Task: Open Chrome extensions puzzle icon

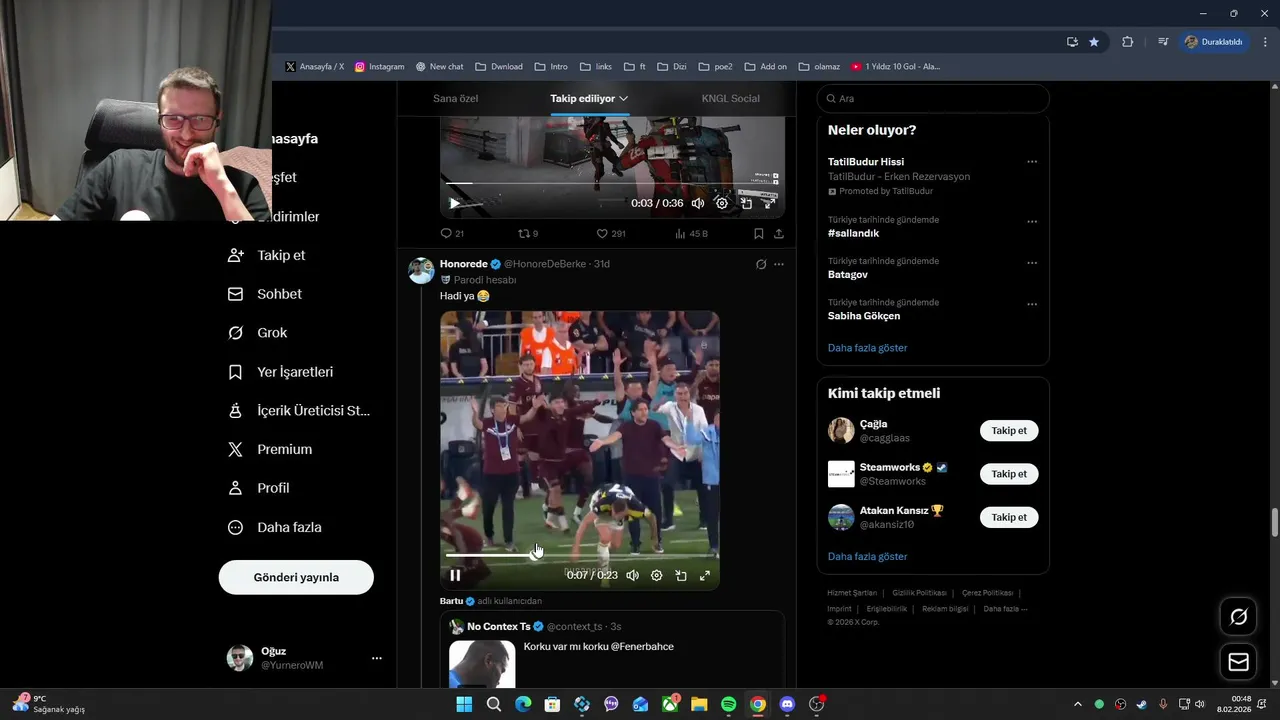Action: click(1128, 42)
